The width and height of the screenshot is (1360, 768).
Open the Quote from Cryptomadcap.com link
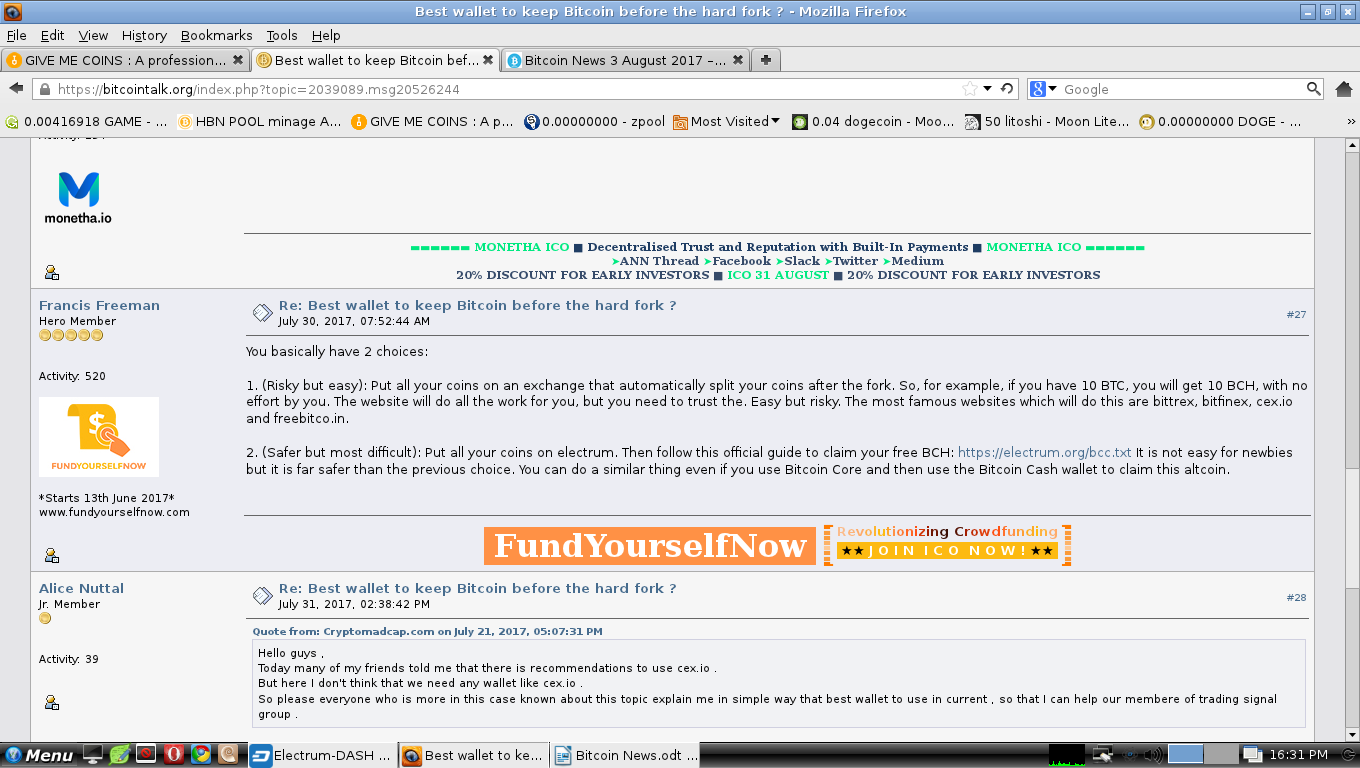pyautogui.click(x=427, y=631)
